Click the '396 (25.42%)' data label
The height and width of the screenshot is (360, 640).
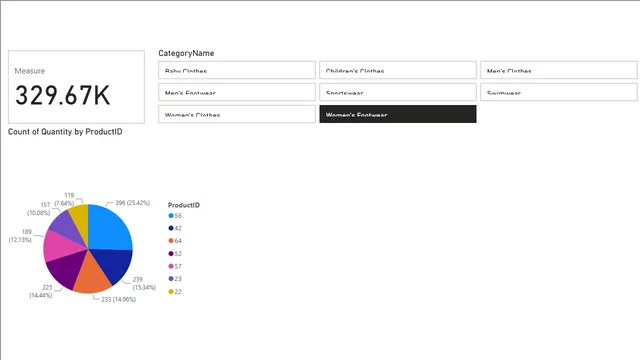tap(132, 203)
